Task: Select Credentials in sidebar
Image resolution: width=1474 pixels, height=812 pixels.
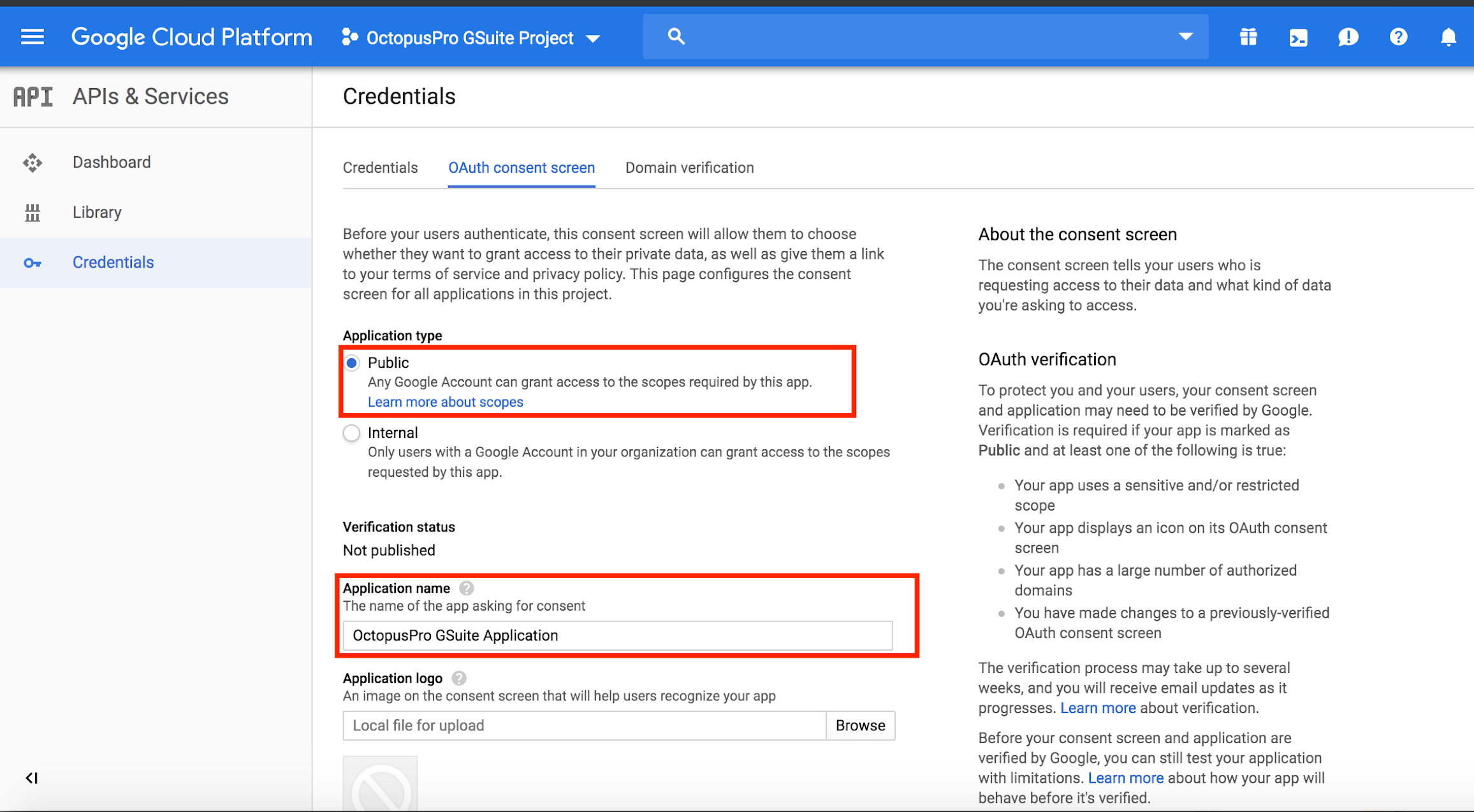Action: click(x=156, y=263)
